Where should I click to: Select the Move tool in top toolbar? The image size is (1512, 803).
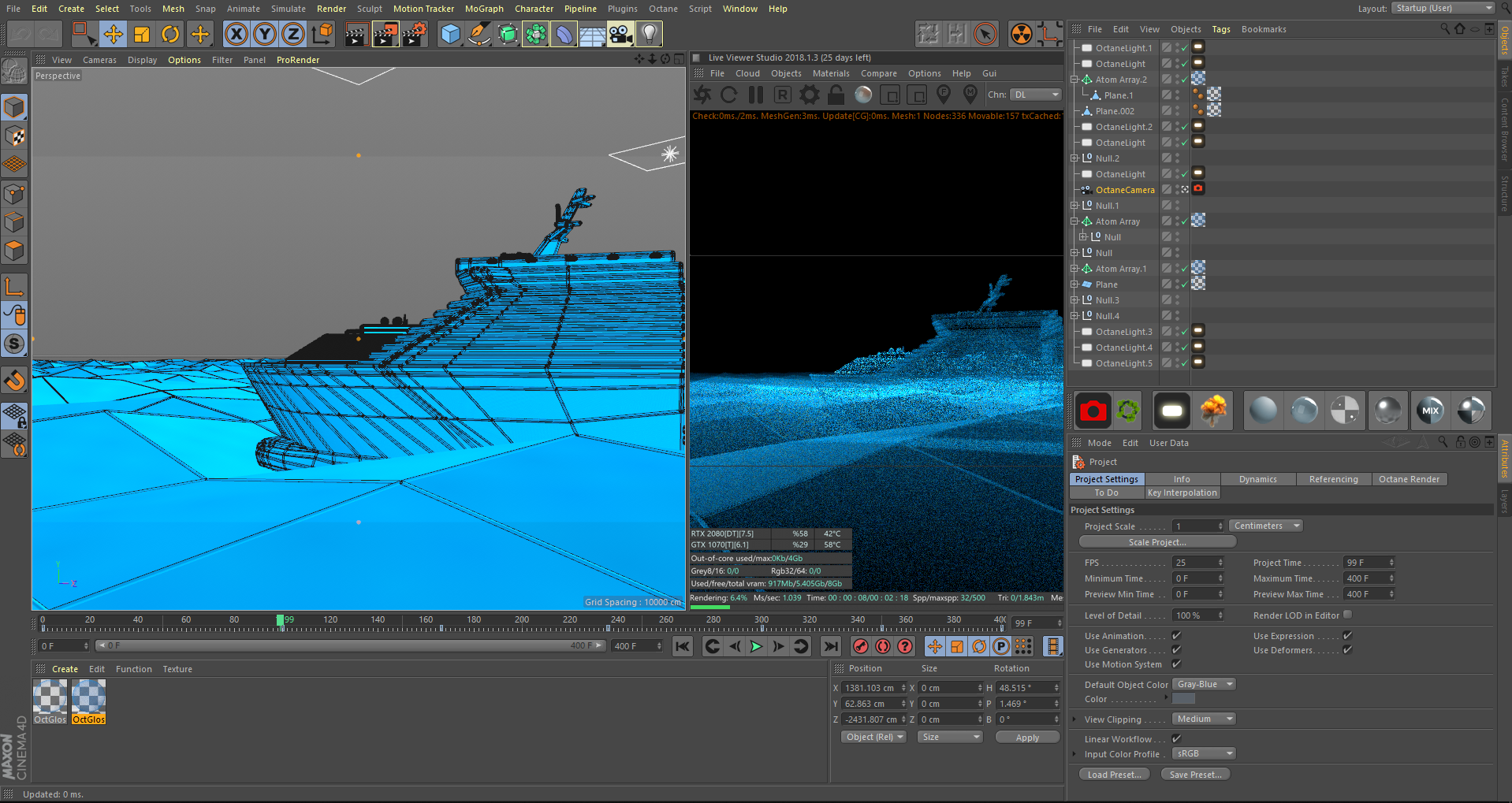(x=114, y=34)
